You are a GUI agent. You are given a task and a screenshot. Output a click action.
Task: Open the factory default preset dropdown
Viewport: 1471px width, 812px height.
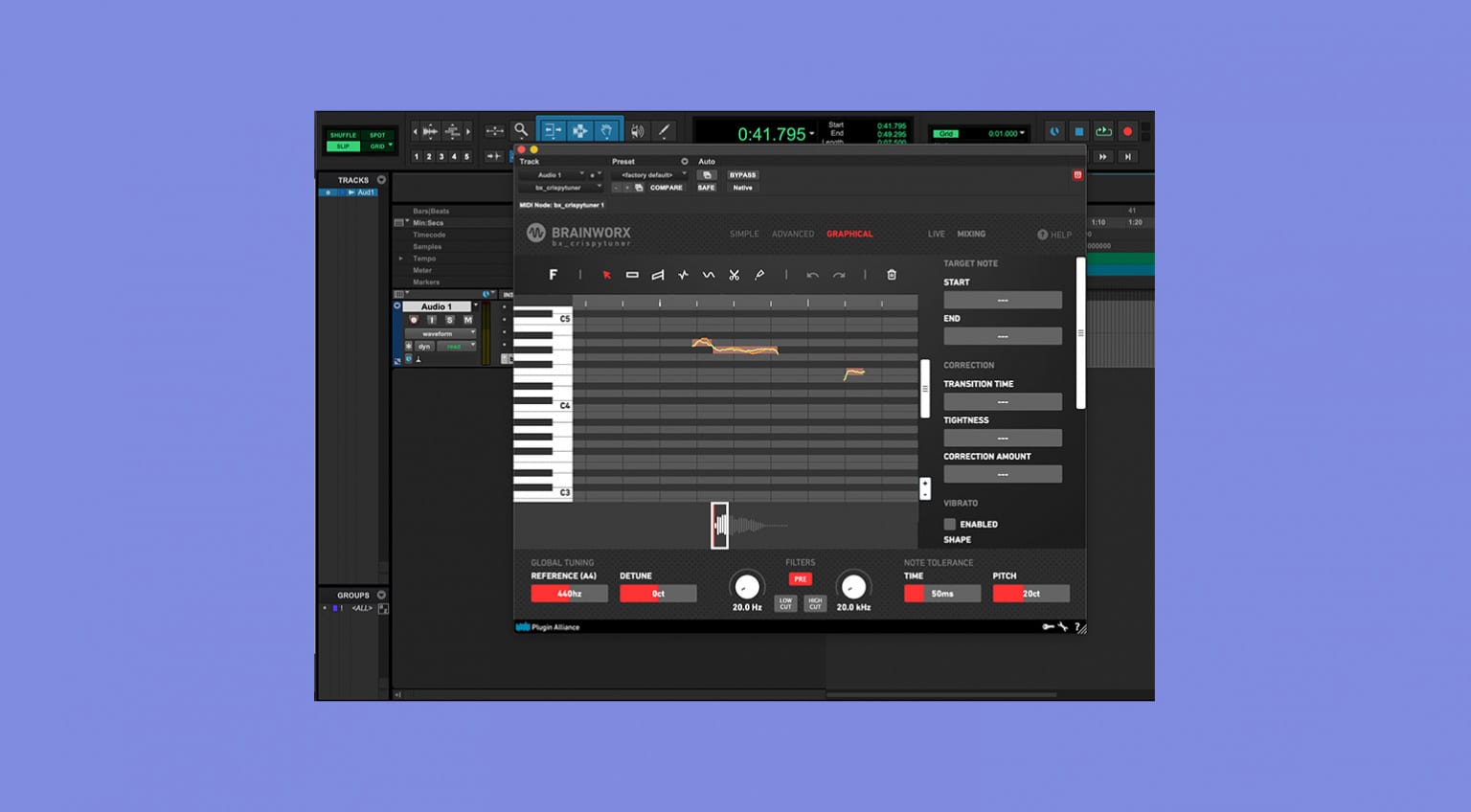click(650, 175)
